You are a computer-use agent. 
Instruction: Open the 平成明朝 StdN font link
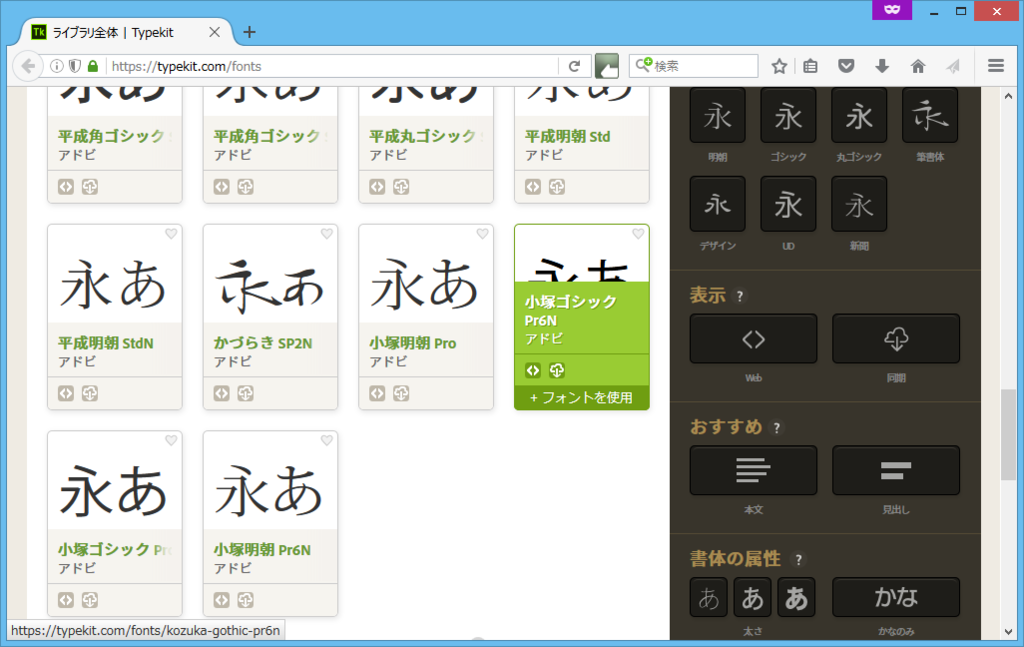tap(106, 343)
